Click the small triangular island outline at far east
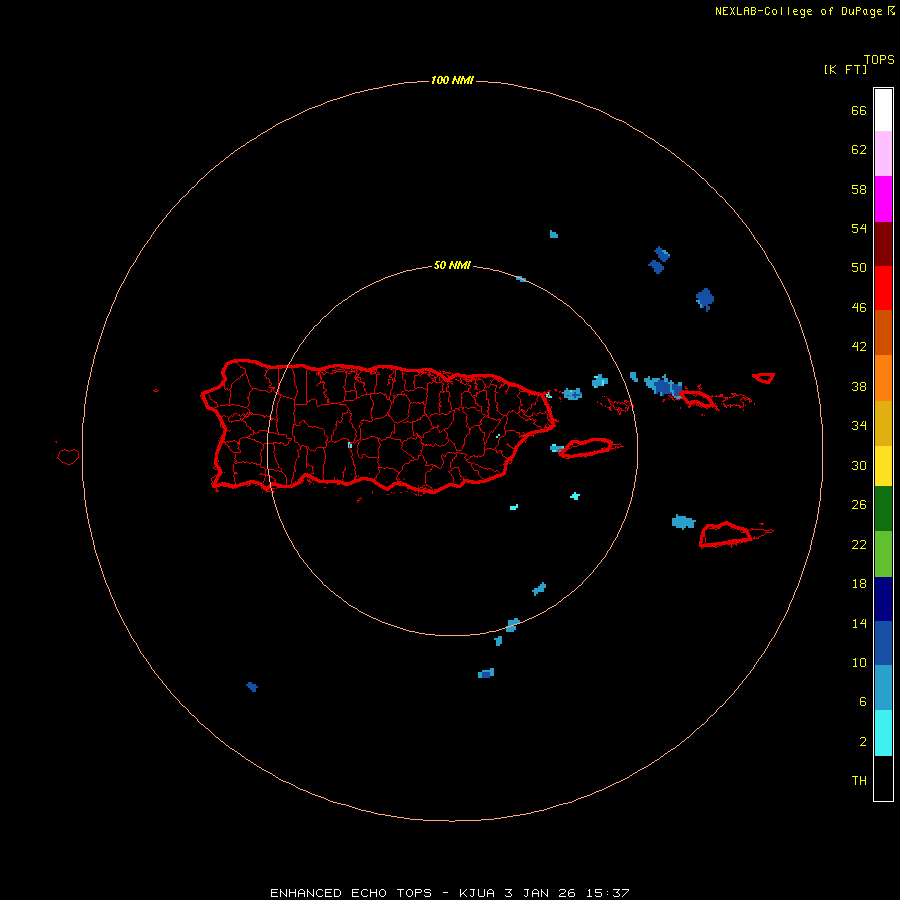Image resolution: width=900 pixels, height=900 pixels. click(x=763, y=378)
